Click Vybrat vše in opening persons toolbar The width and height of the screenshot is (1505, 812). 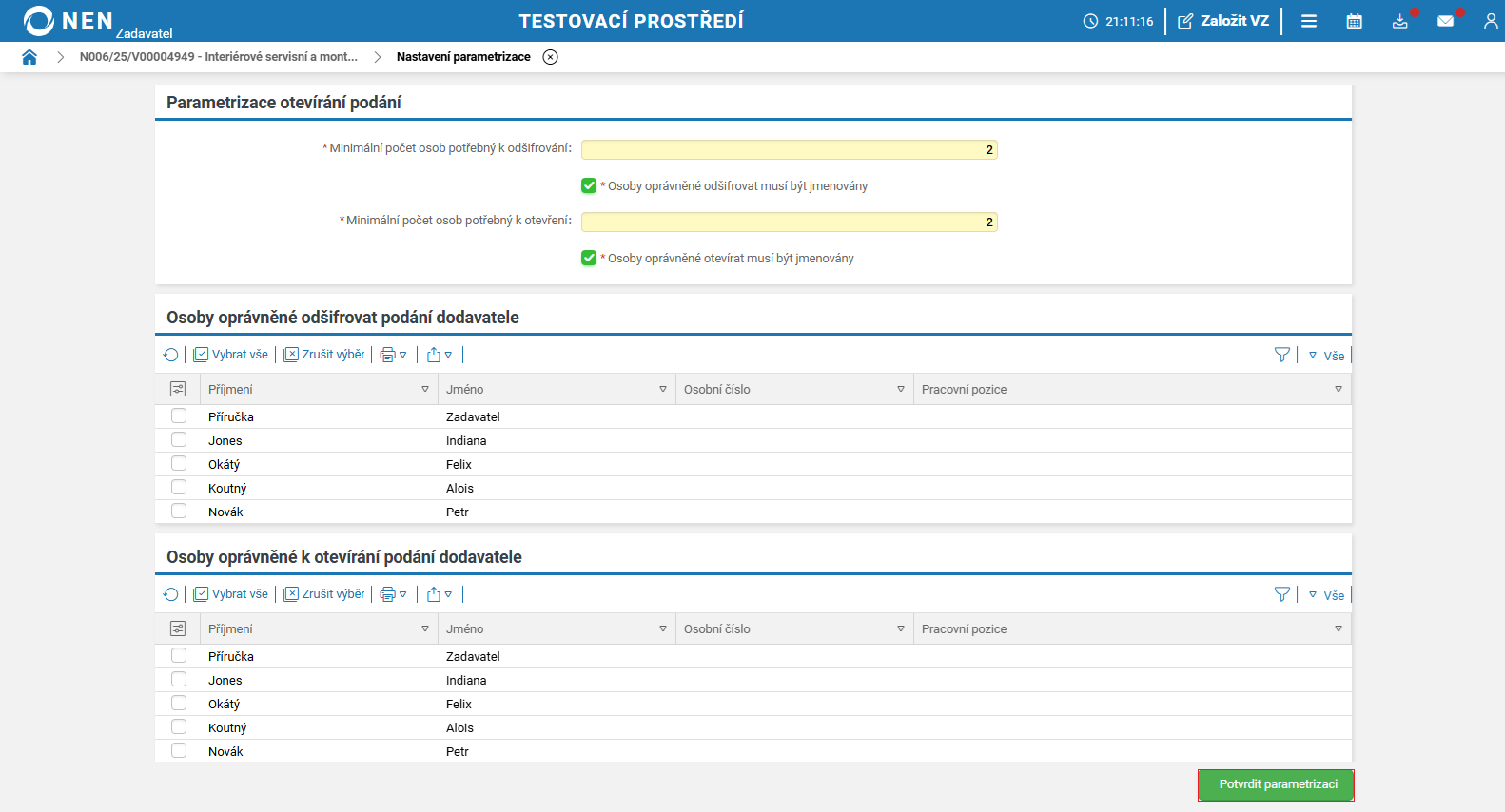(231, 594)
